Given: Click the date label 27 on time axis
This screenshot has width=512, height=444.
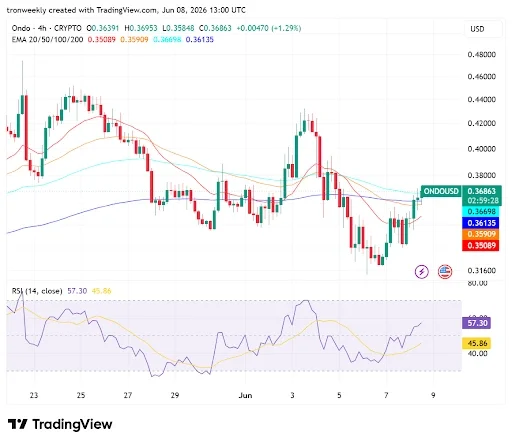Looking at the screenshot, I should [x=128, y=395].
